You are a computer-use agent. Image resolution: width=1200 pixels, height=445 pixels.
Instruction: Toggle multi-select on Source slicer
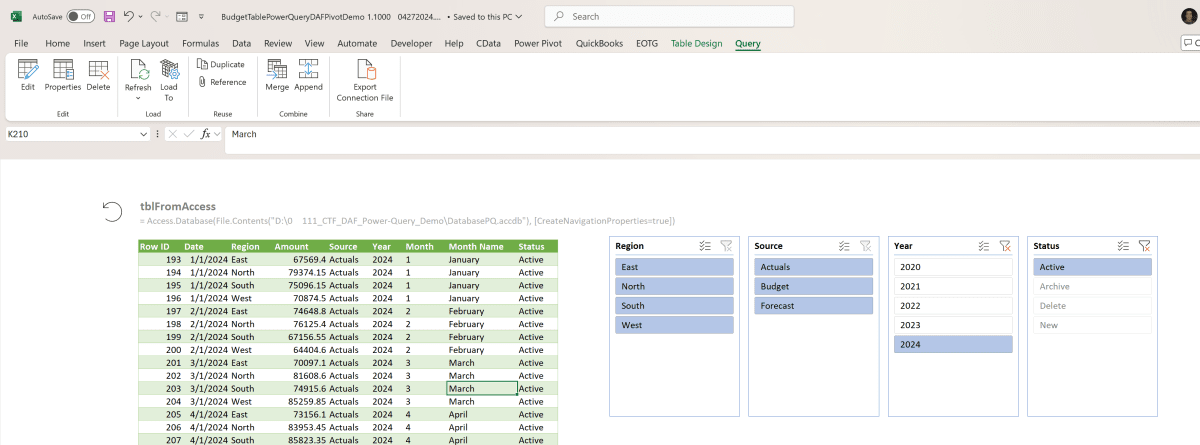844,246
